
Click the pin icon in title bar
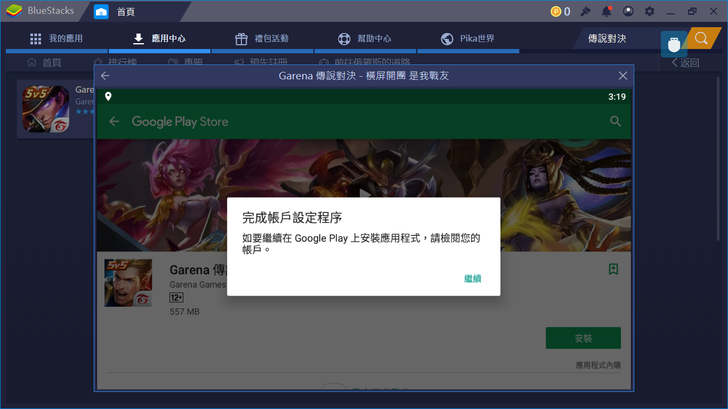click(x=585, y=11)
